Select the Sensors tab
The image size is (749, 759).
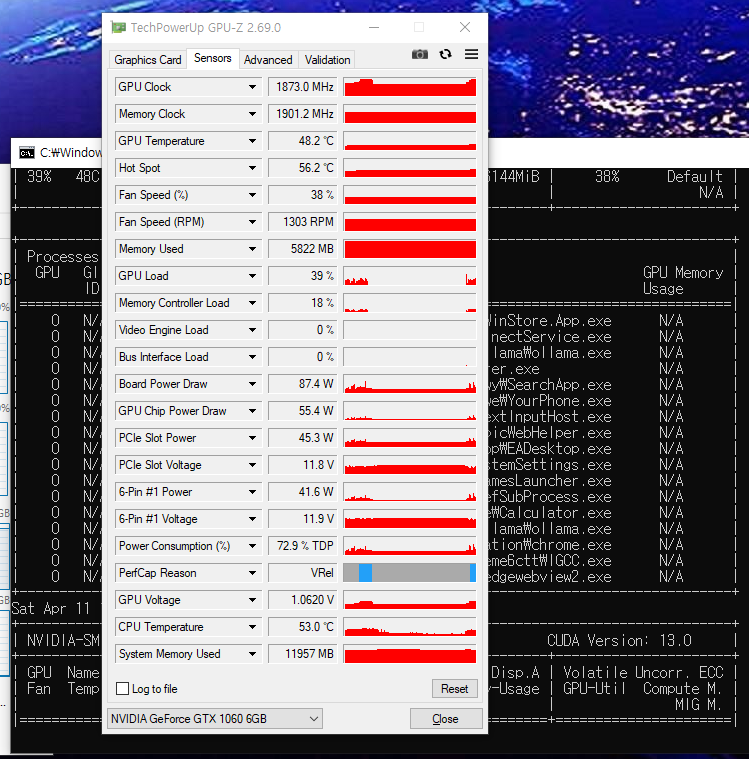tap(213, 58)
